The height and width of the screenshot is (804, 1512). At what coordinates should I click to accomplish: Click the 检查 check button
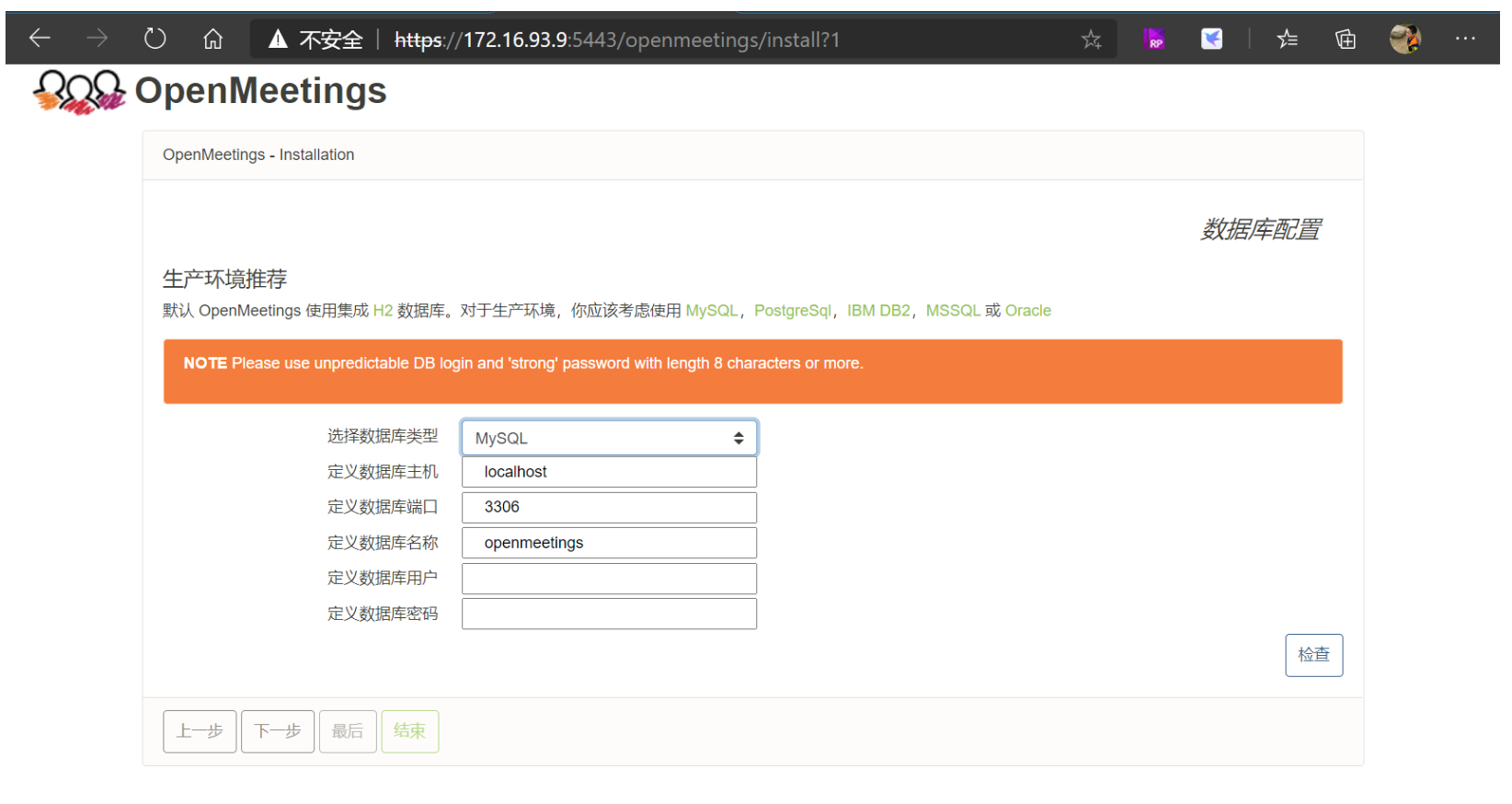(1313, 655)
